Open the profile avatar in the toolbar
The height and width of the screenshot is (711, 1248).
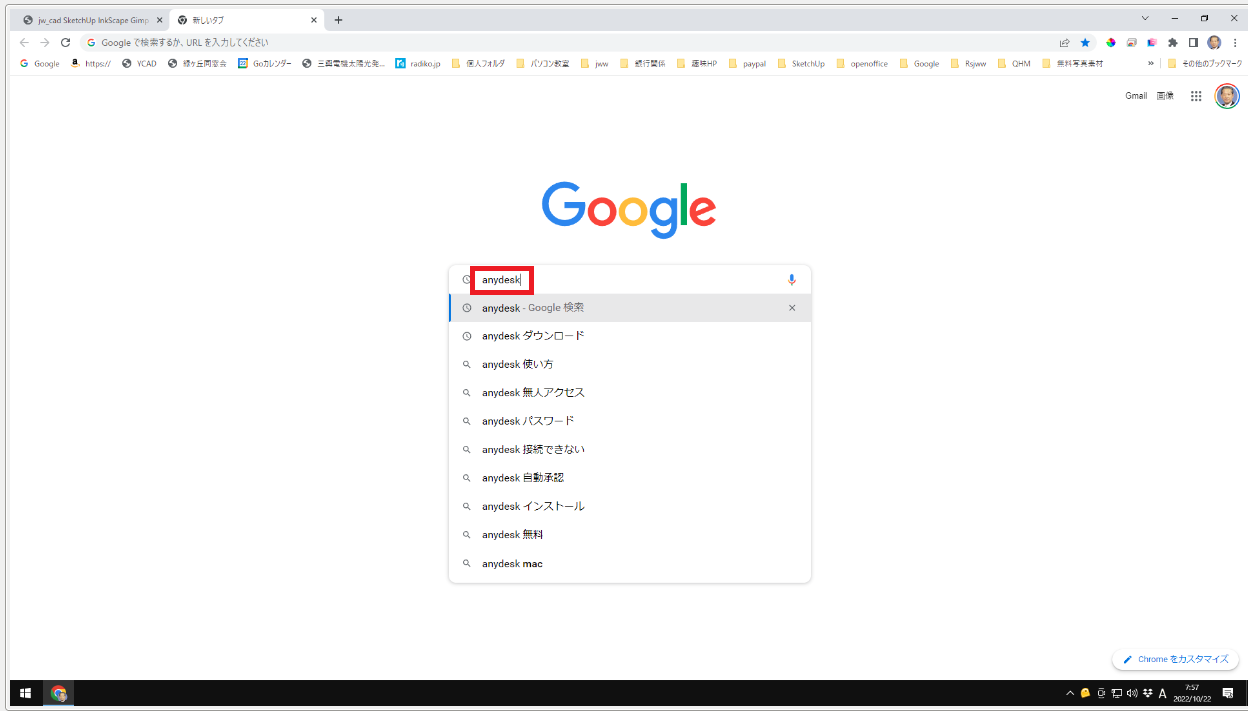tap(1214, 43)
